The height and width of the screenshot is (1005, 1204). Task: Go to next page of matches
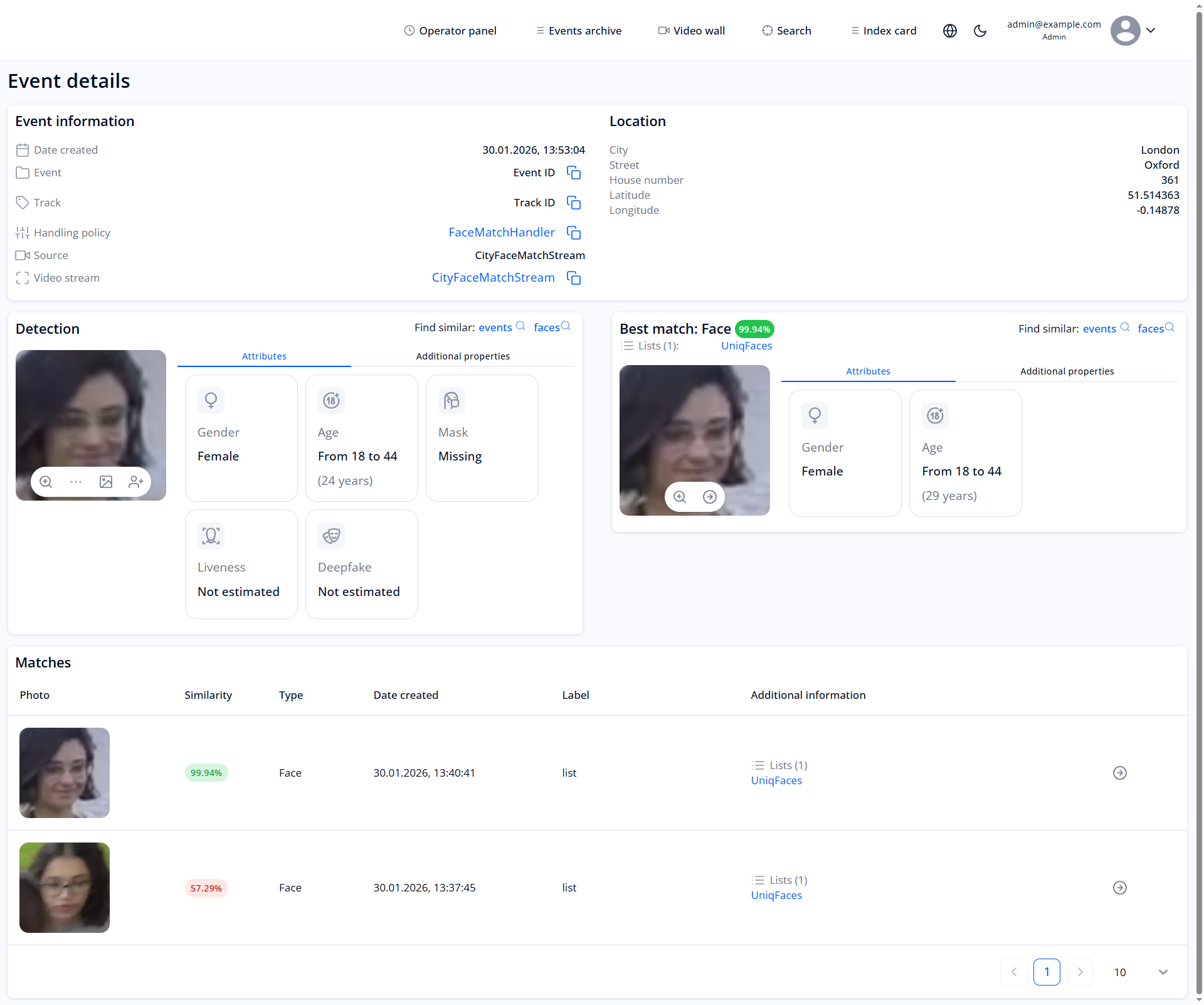pos(1080,972)
